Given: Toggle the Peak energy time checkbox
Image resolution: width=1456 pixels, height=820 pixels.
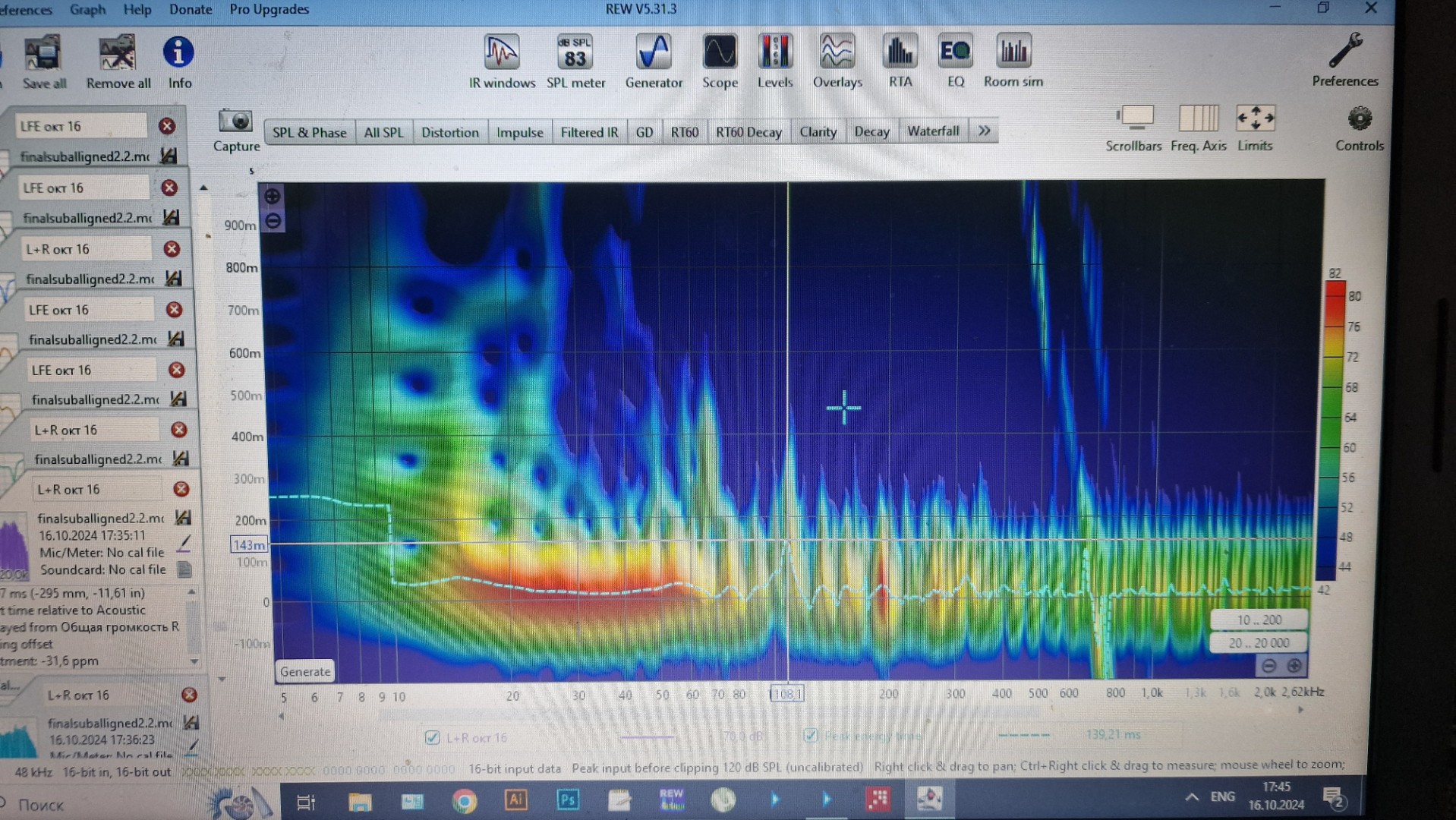Looking at the screenshot, I should (811, 735).
